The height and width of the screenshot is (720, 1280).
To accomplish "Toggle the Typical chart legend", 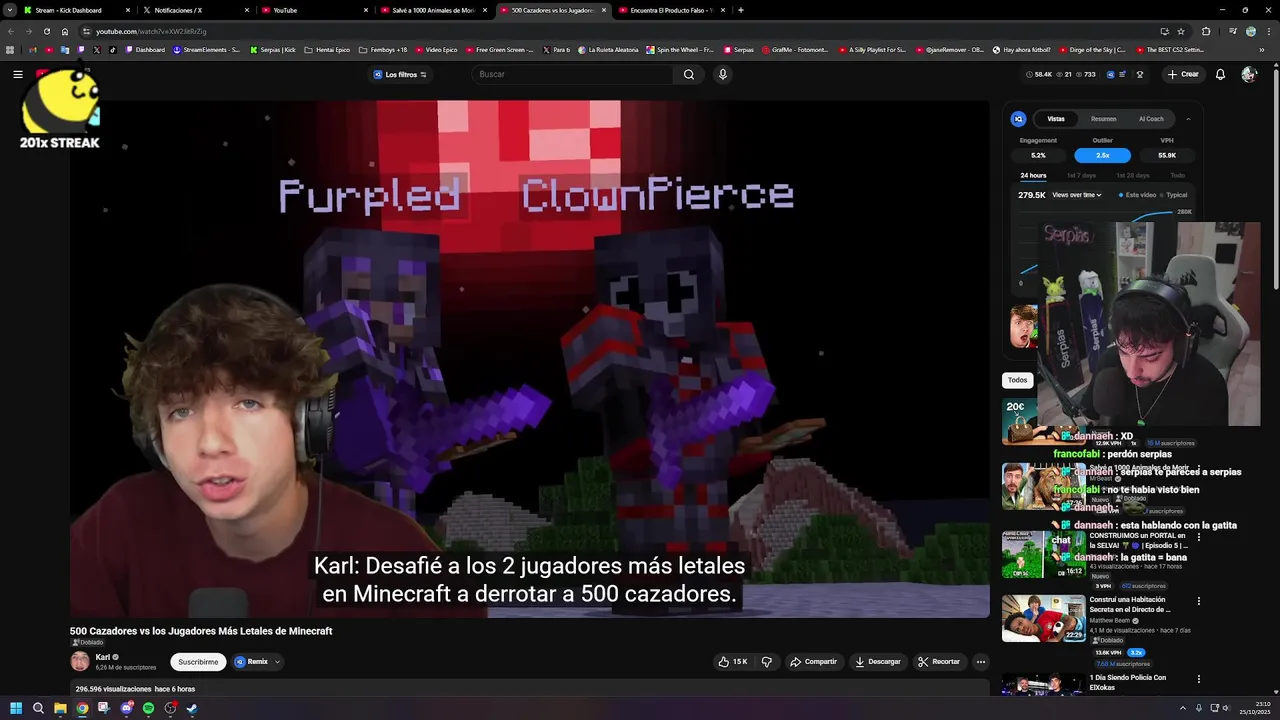I will coord(1174,195).
